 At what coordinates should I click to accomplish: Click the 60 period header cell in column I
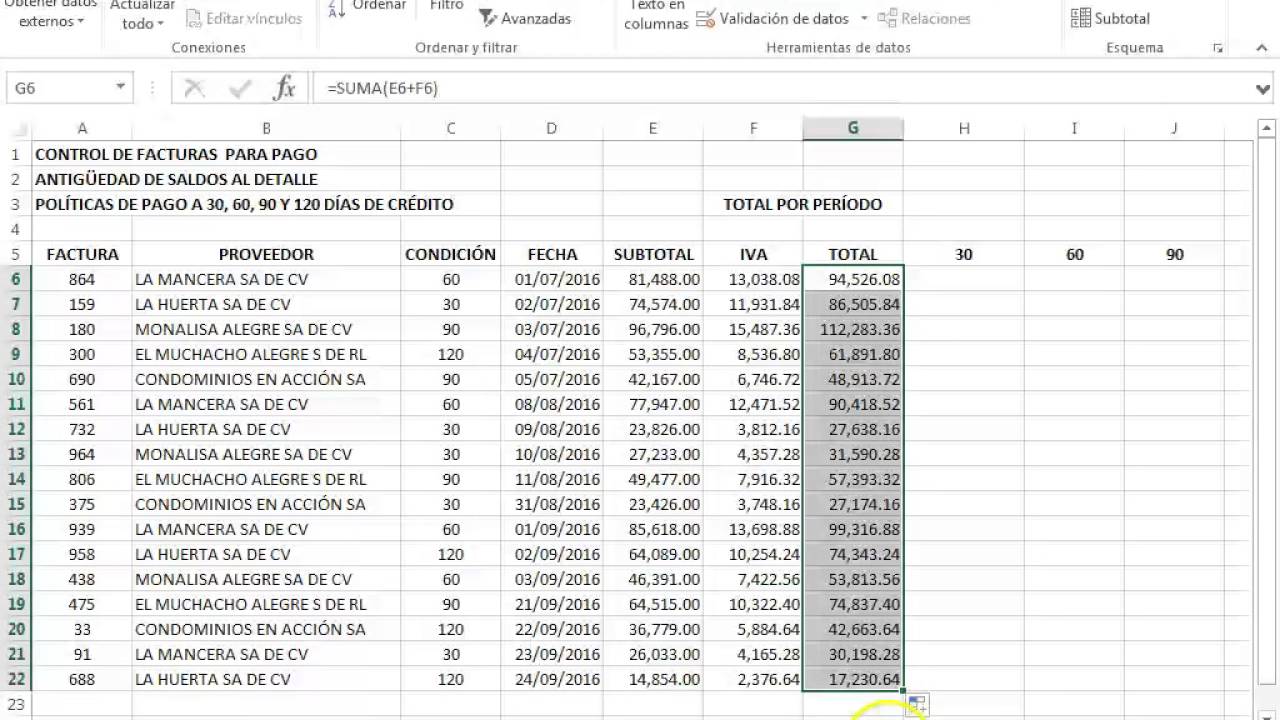[1075, 254]
